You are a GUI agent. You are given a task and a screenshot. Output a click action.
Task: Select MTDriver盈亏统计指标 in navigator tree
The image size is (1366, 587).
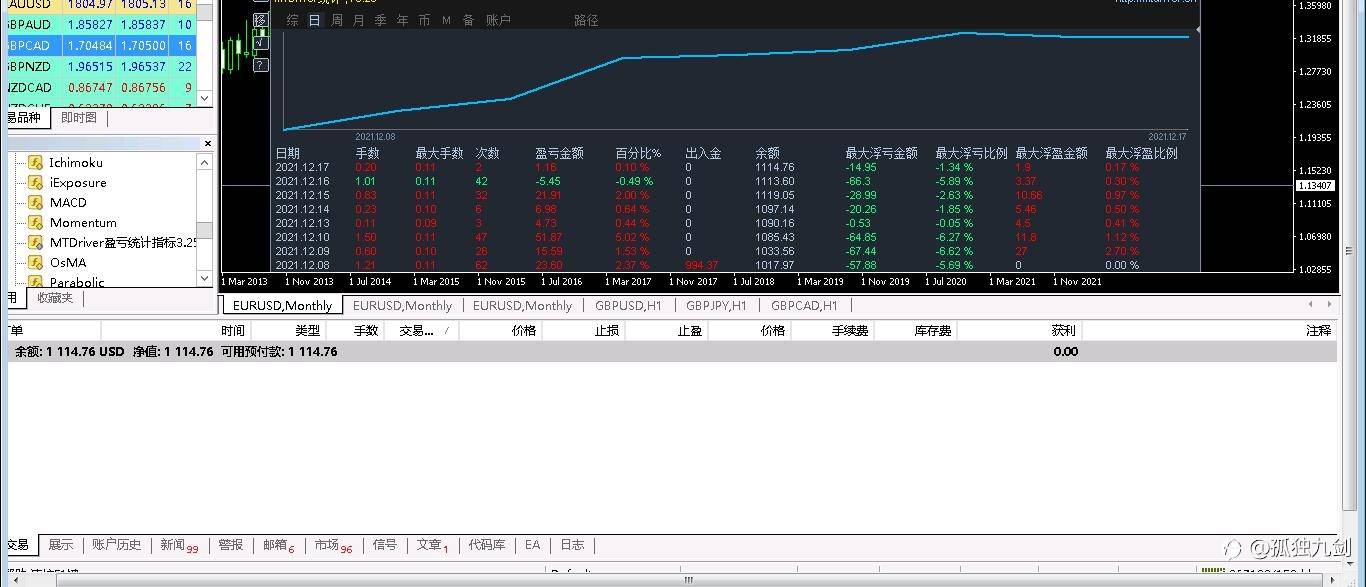(x=123, y=242)
